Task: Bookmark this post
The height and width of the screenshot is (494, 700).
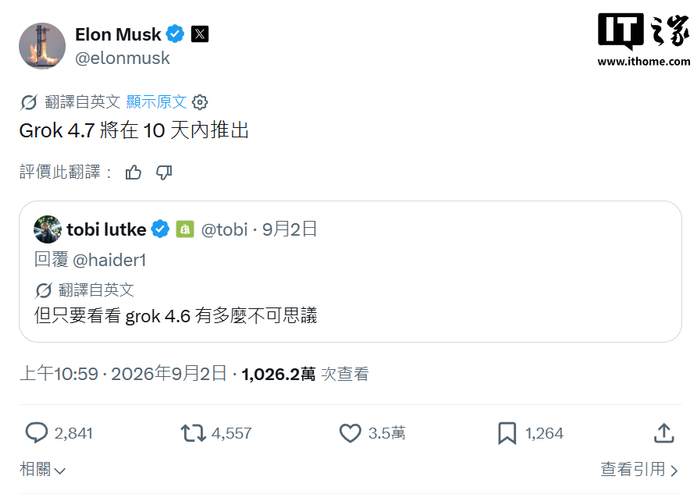Action: coord(507,433)
